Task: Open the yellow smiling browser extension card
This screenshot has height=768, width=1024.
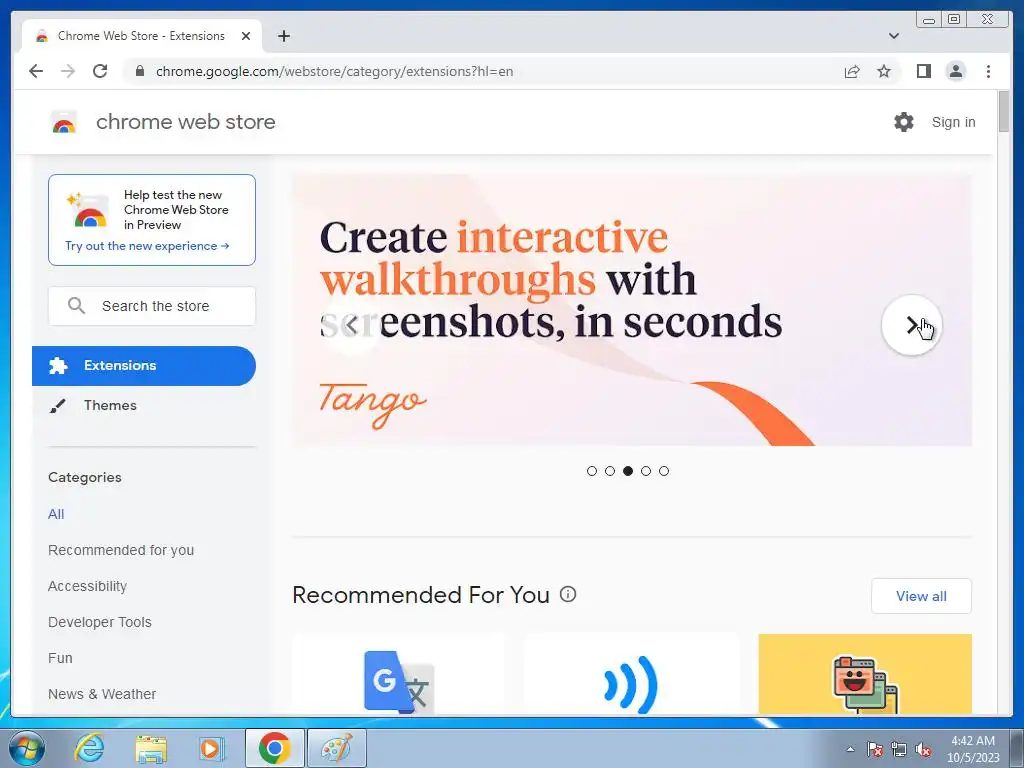Action: tap(865, 674)
